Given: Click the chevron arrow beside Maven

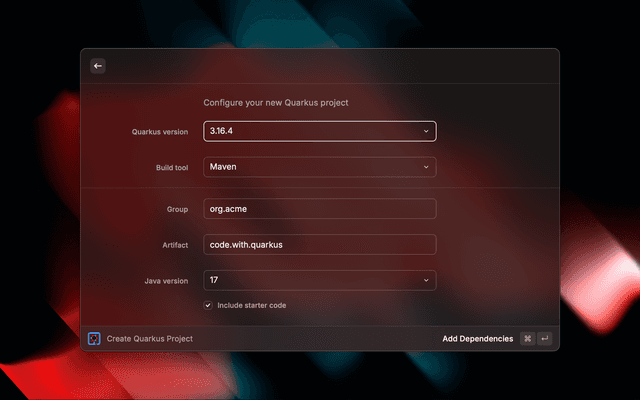Looking at the screenshot, I should click(x=425, y=167).
